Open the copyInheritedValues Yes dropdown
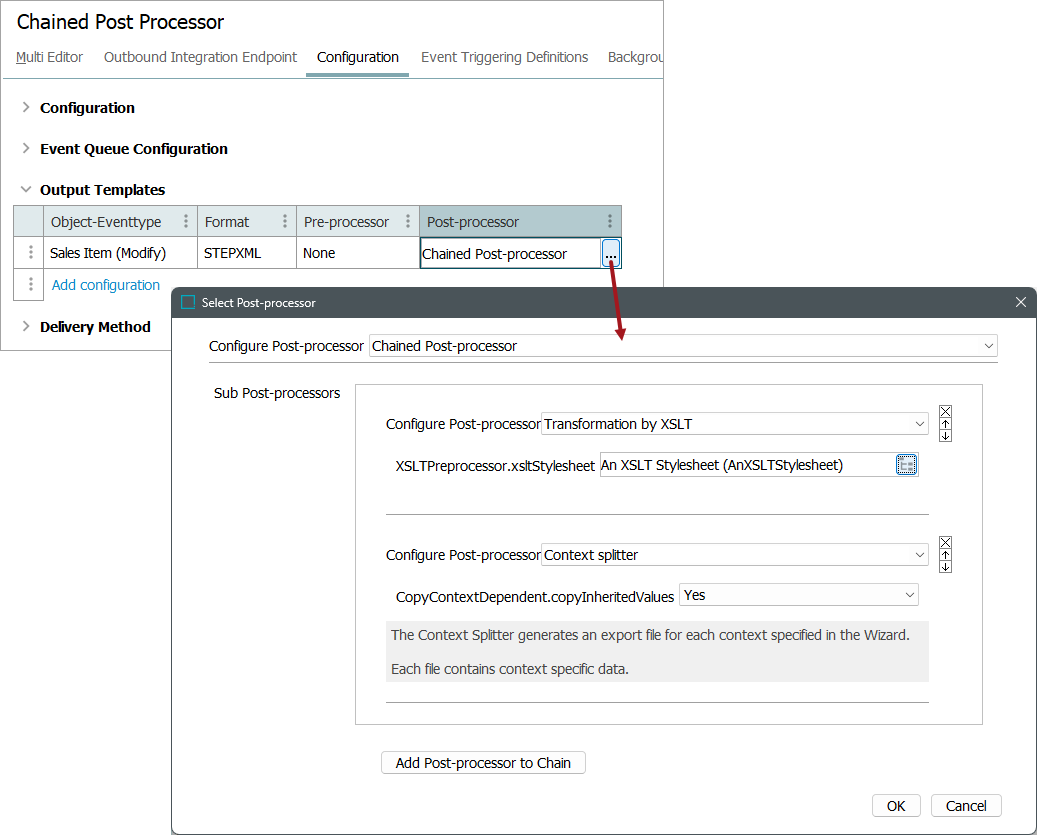Screen dimensions: 1037x835 909,595
